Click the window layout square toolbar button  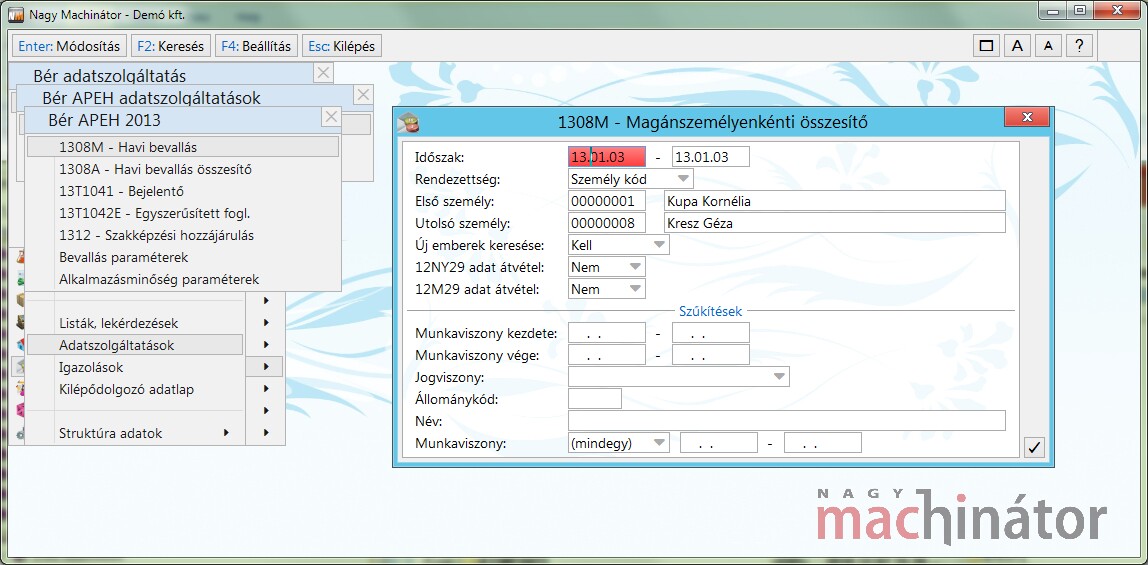pos(986,46)
